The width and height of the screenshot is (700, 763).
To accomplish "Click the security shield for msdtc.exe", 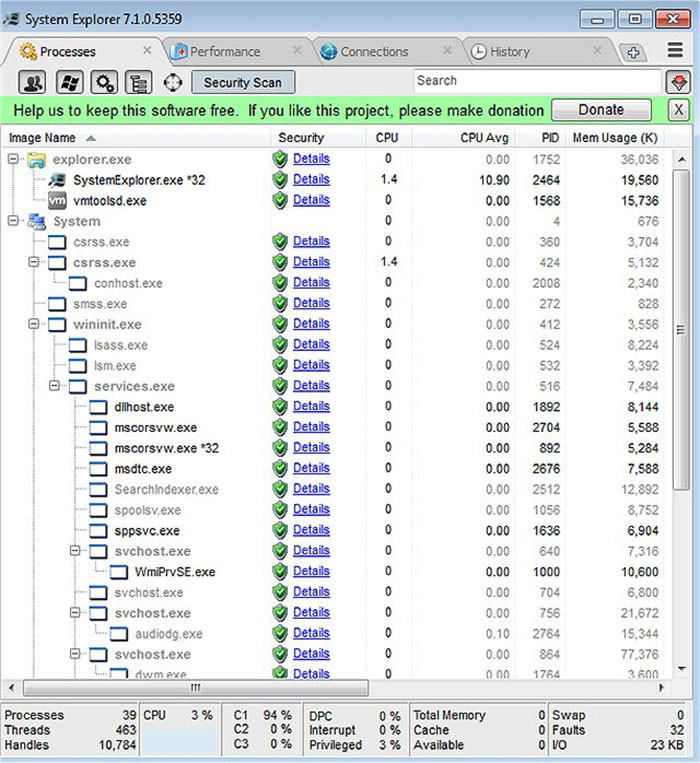I will point(280,469).
